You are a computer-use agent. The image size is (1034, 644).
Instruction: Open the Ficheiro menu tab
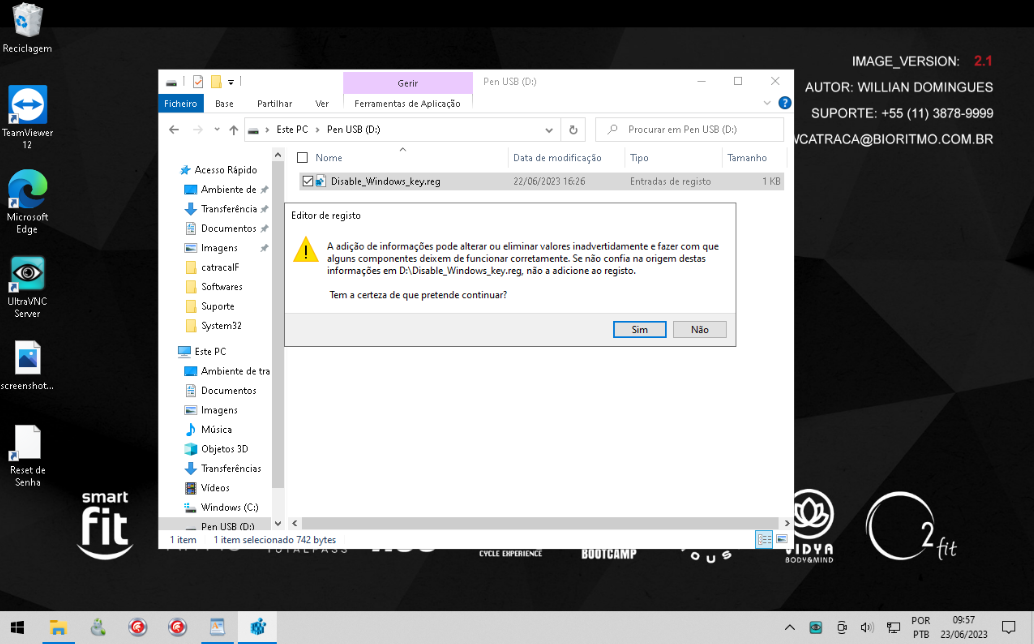tap(181, 103)
